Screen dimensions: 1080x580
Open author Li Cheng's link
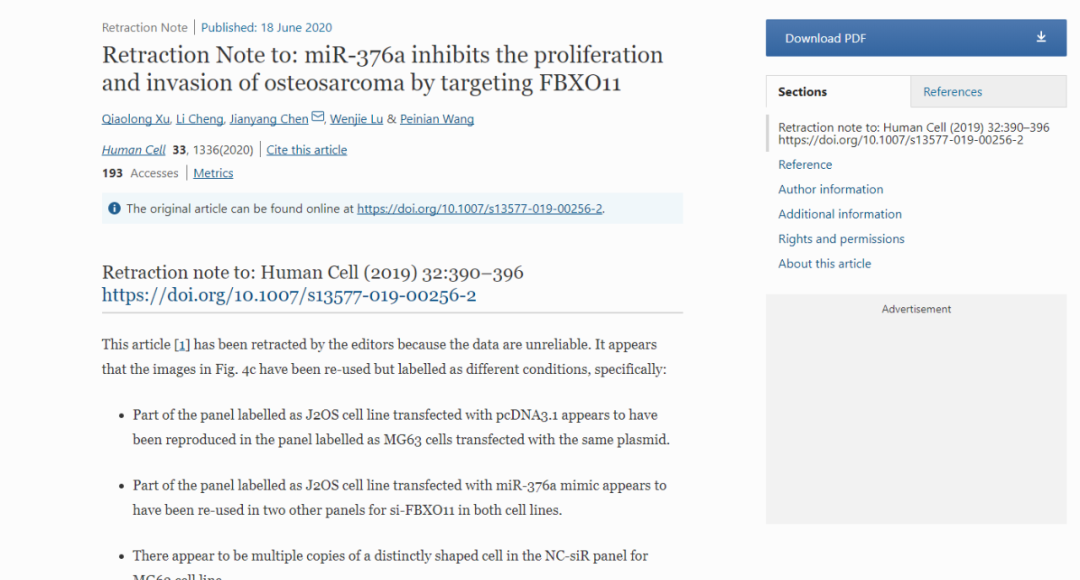coord(200,119)
